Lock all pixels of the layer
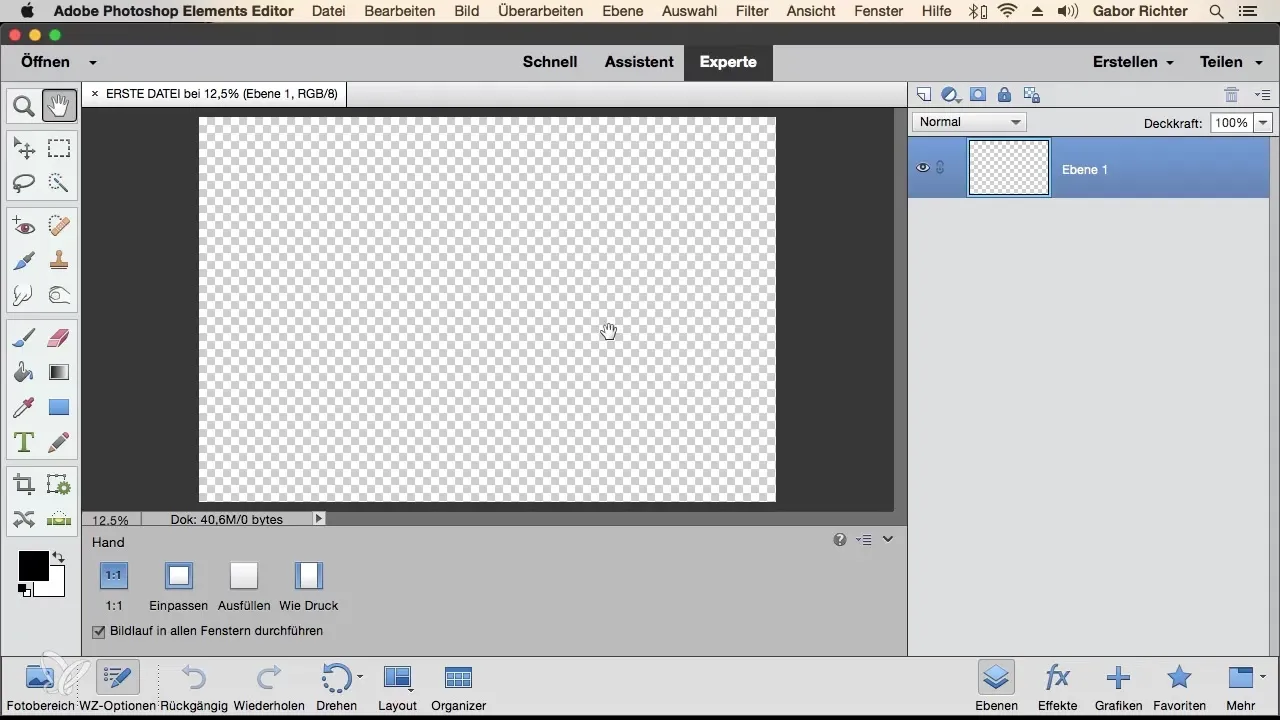Screen dimensions: 1280x720 pyautogui.click(x=1004, y=95)
